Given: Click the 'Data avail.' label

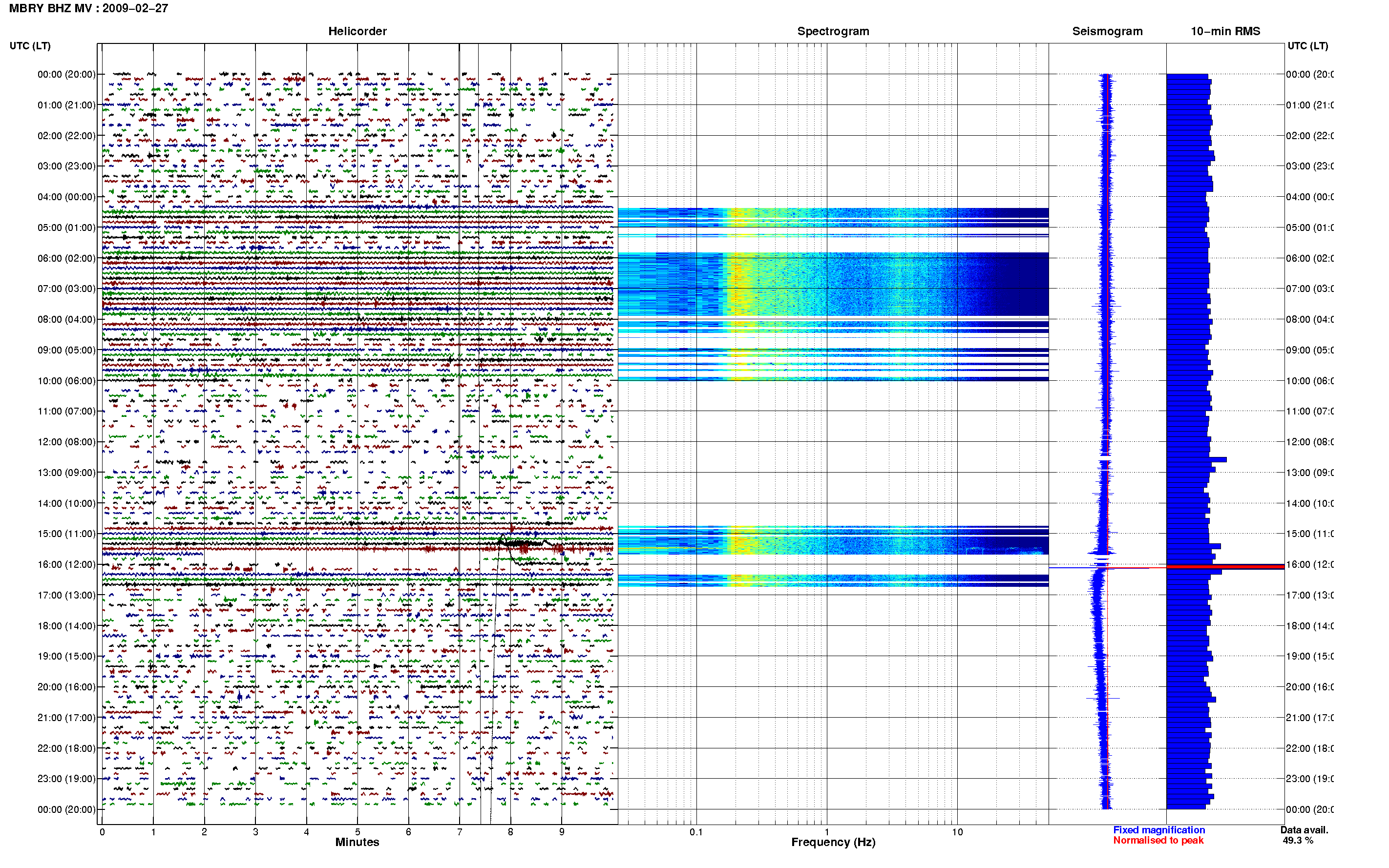Looking at the screenshot, I should 1304,830.
